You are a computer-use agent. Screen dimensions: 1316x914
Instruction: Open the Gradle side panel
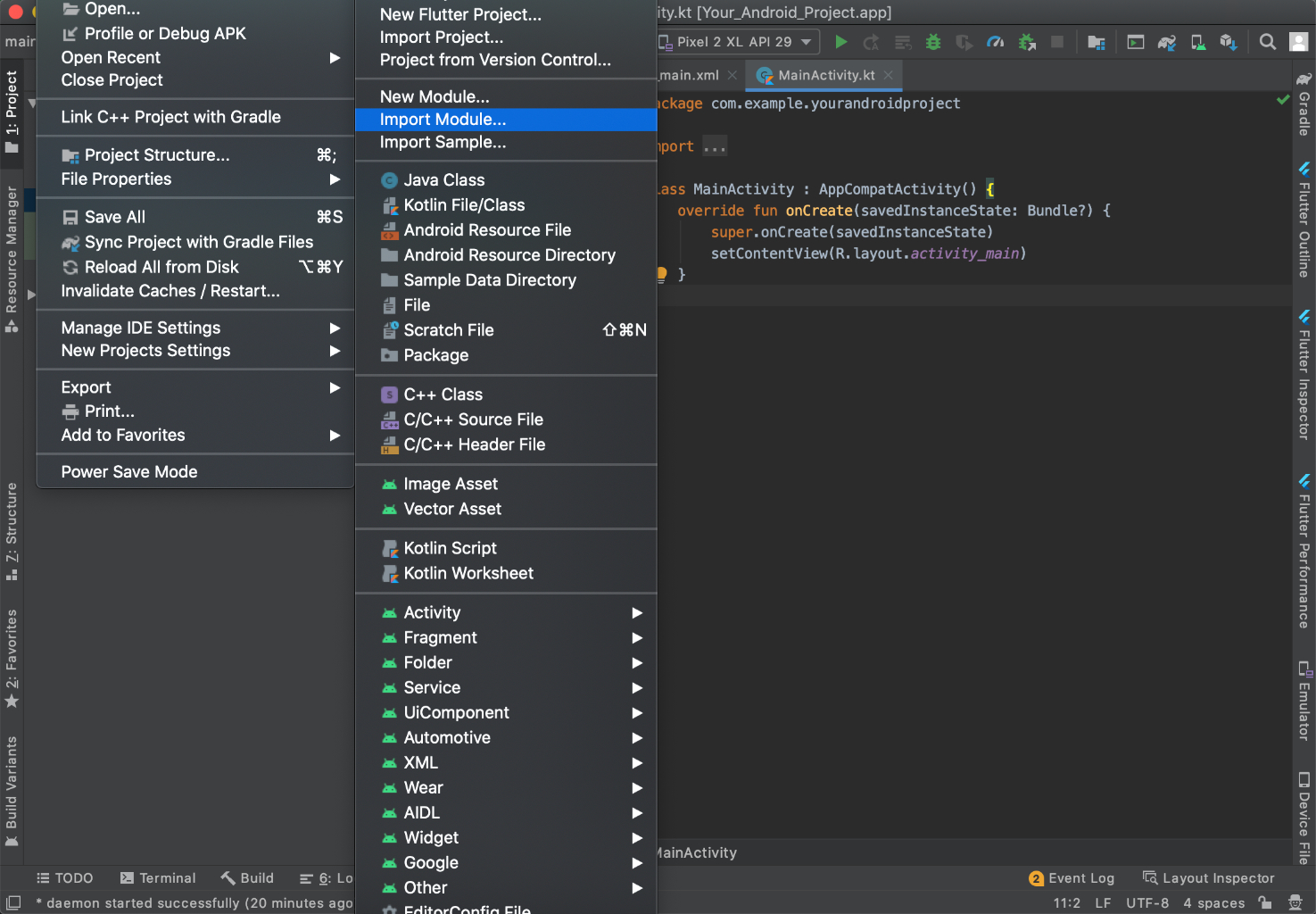[1304, 104]
